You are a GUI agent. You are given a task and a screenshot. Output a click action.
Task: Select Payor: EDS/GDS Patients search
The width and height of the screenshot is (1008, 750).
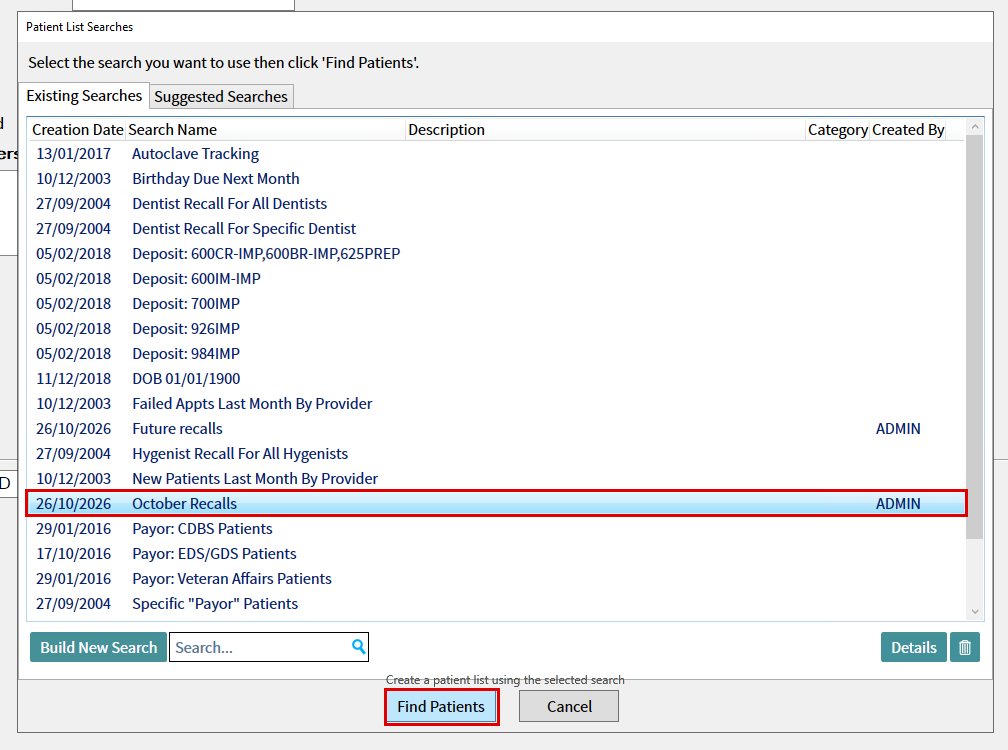coord(496,555)
